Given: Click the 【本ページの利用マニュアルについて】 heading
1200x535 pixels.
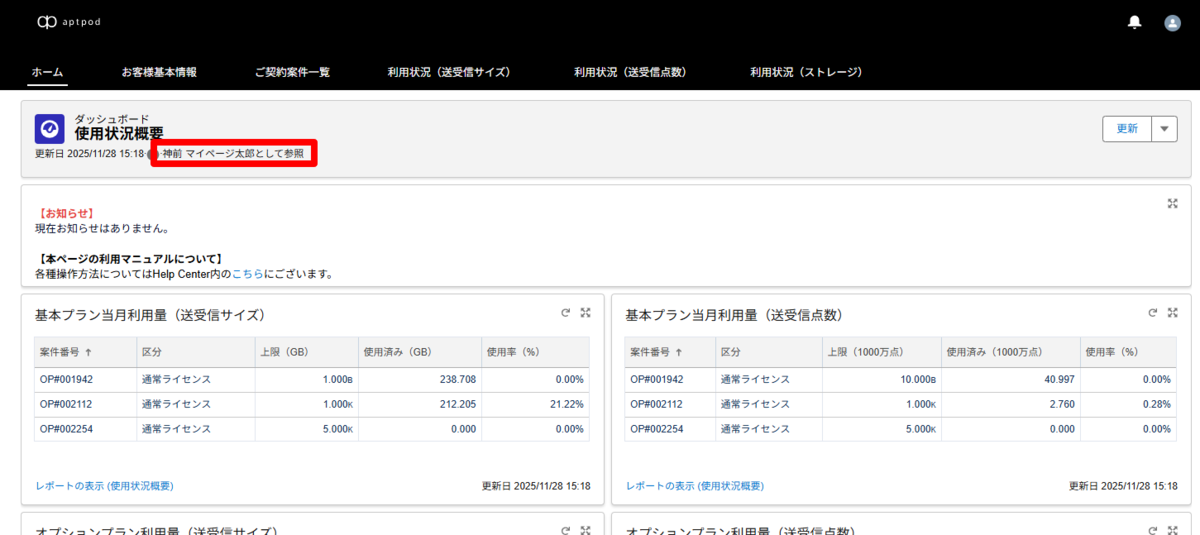Looking at the screenshot, I should point(129,259).
